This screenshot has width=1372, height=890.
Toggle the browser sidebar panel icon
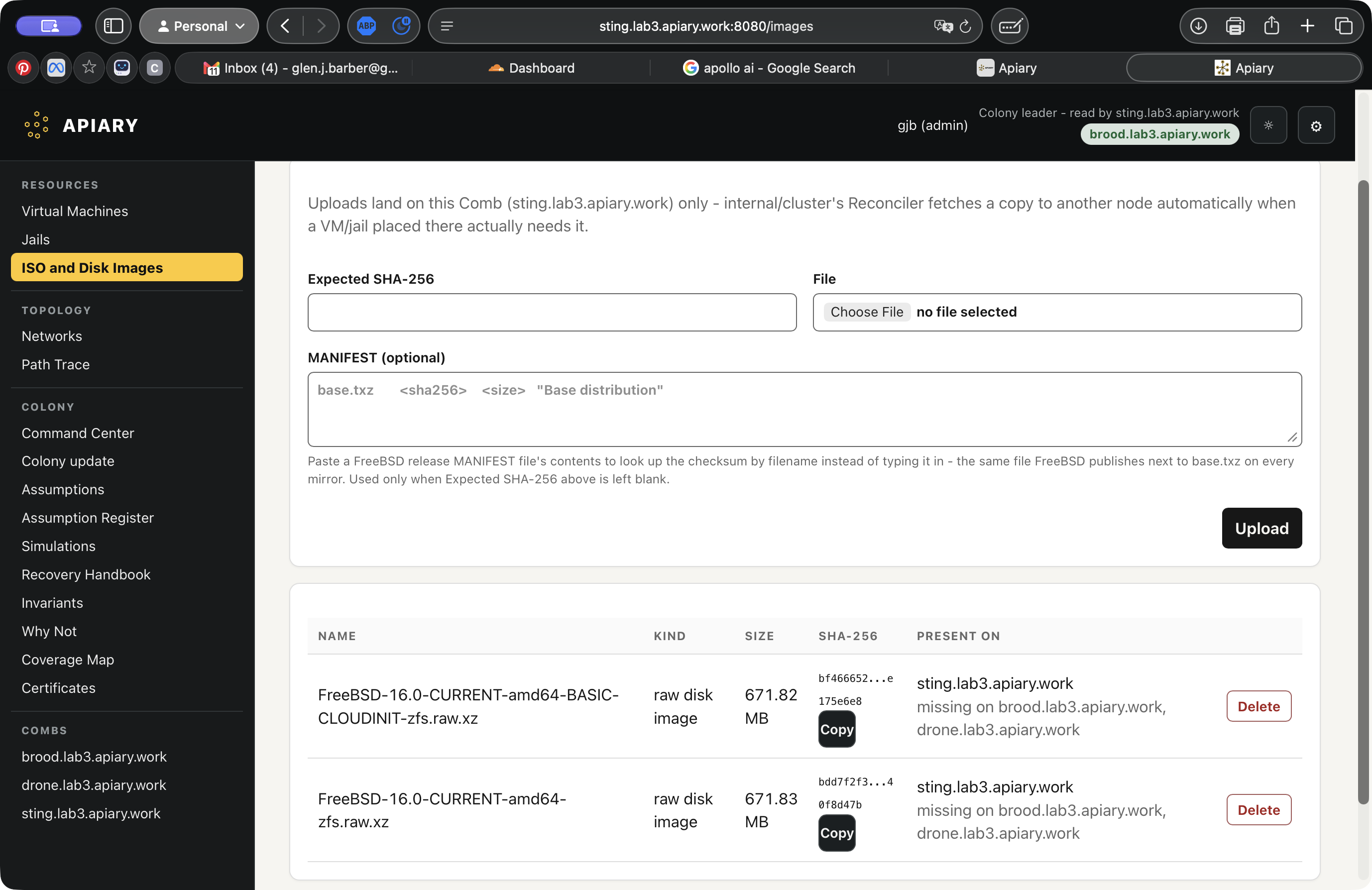[x=113, y=26]
